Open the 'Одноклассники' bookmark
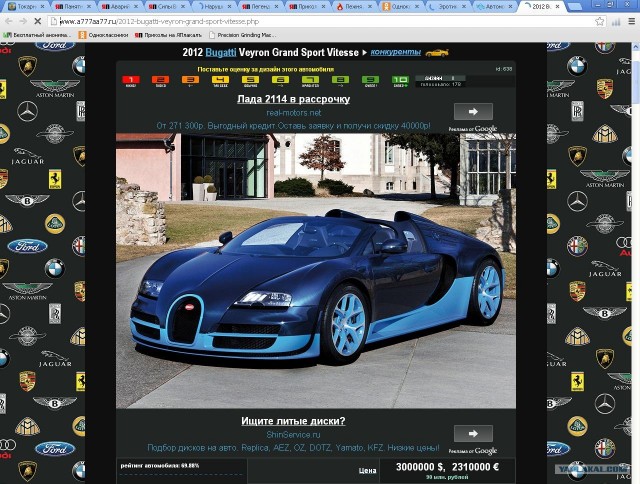This screenshot has width=640, height=484. click(x=104, y=35)
